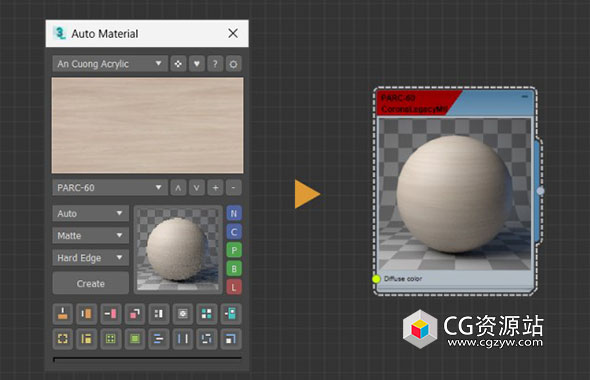Click the Create button
This screenshot has width=590, height=380.
pyautogui.click(x=91, y=283)
